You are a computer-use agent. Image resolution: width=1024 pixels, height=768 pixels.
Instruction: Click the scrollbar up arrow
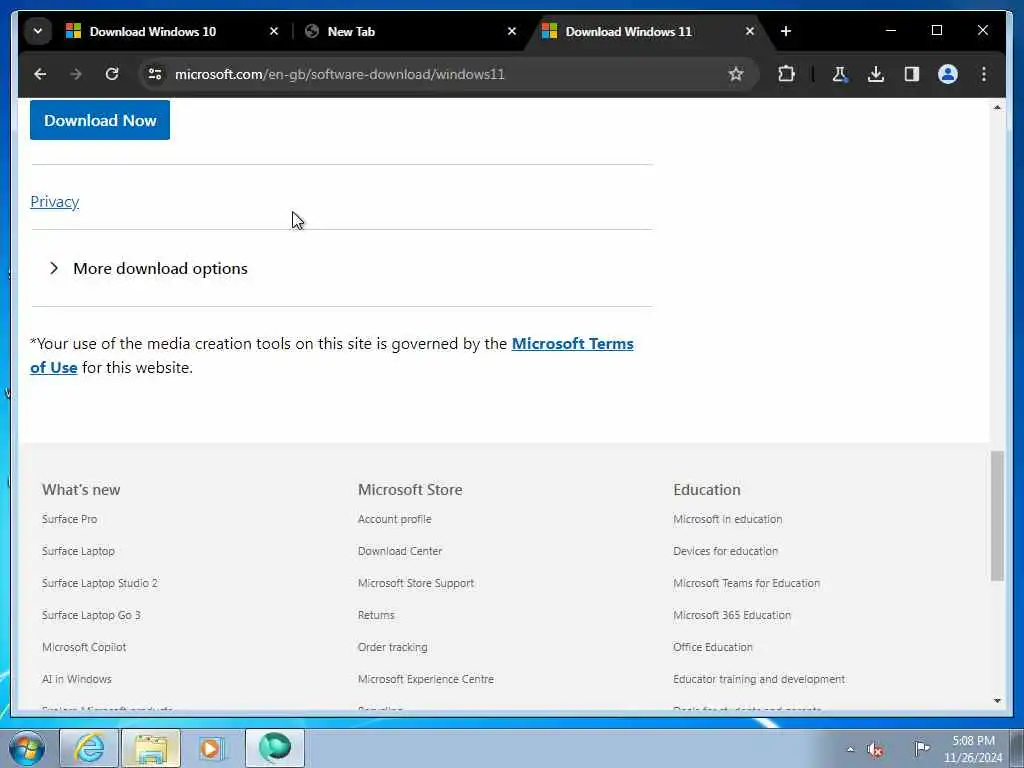[x=997, y=107]
